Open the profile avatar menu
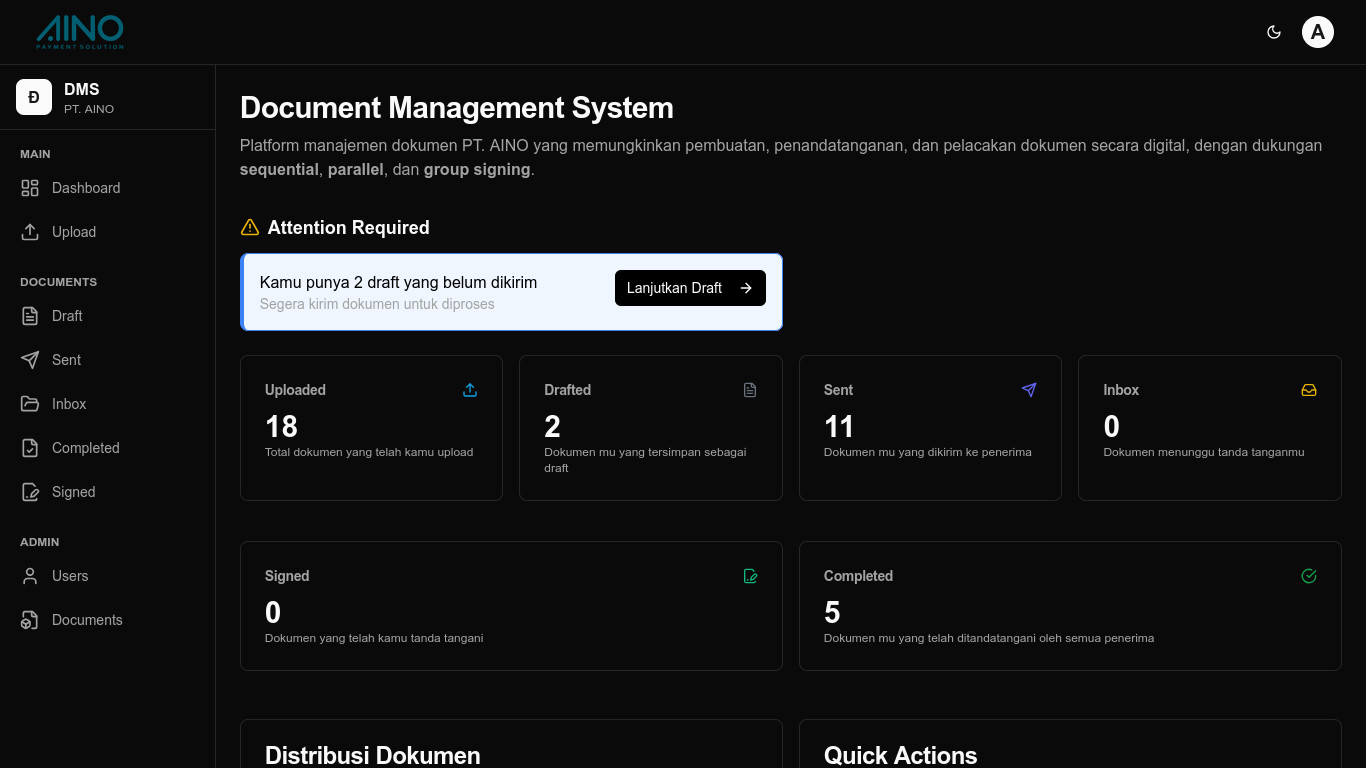1366x768 pixels. point(1318,31)
